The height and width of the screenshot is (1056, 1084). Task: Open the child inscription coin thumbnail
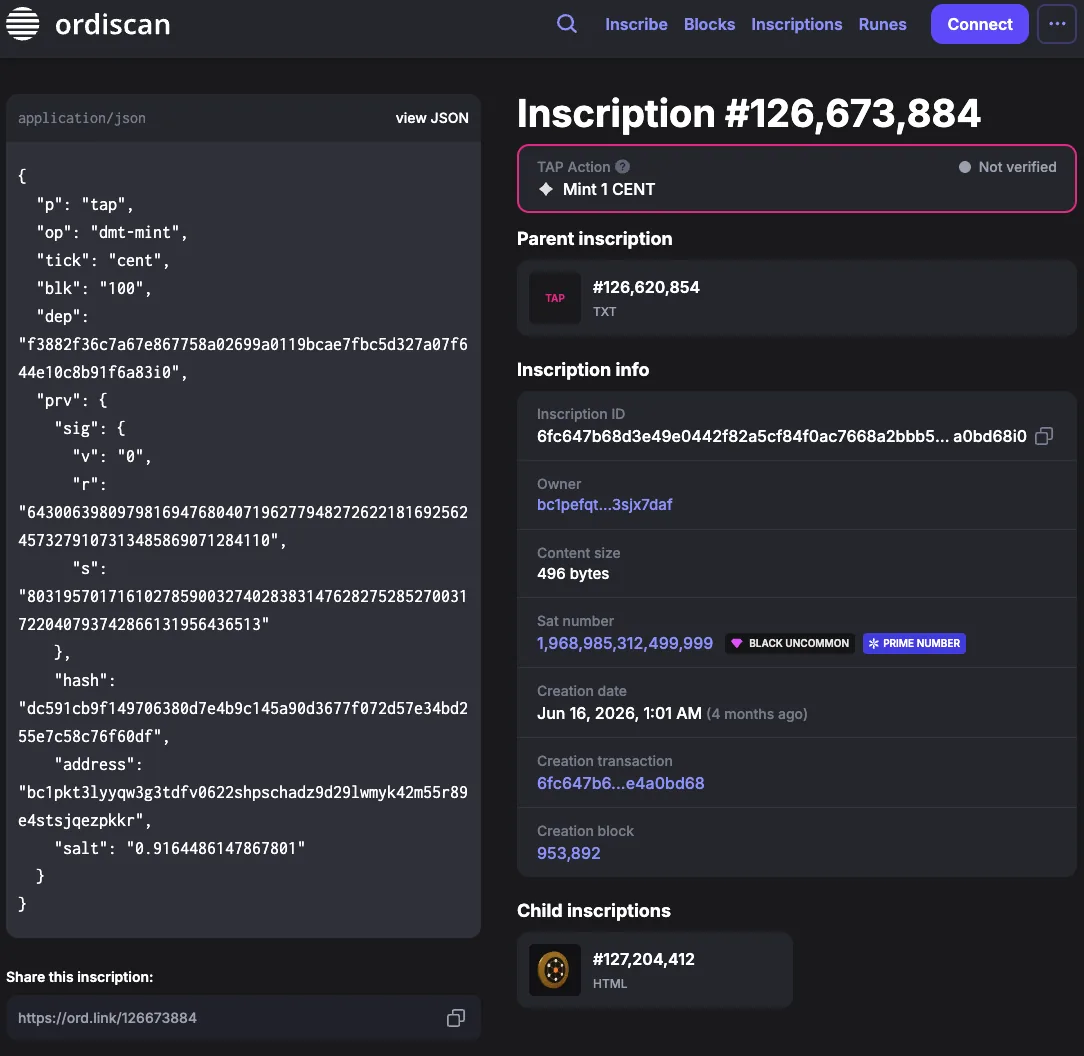(x=555, y=970)
